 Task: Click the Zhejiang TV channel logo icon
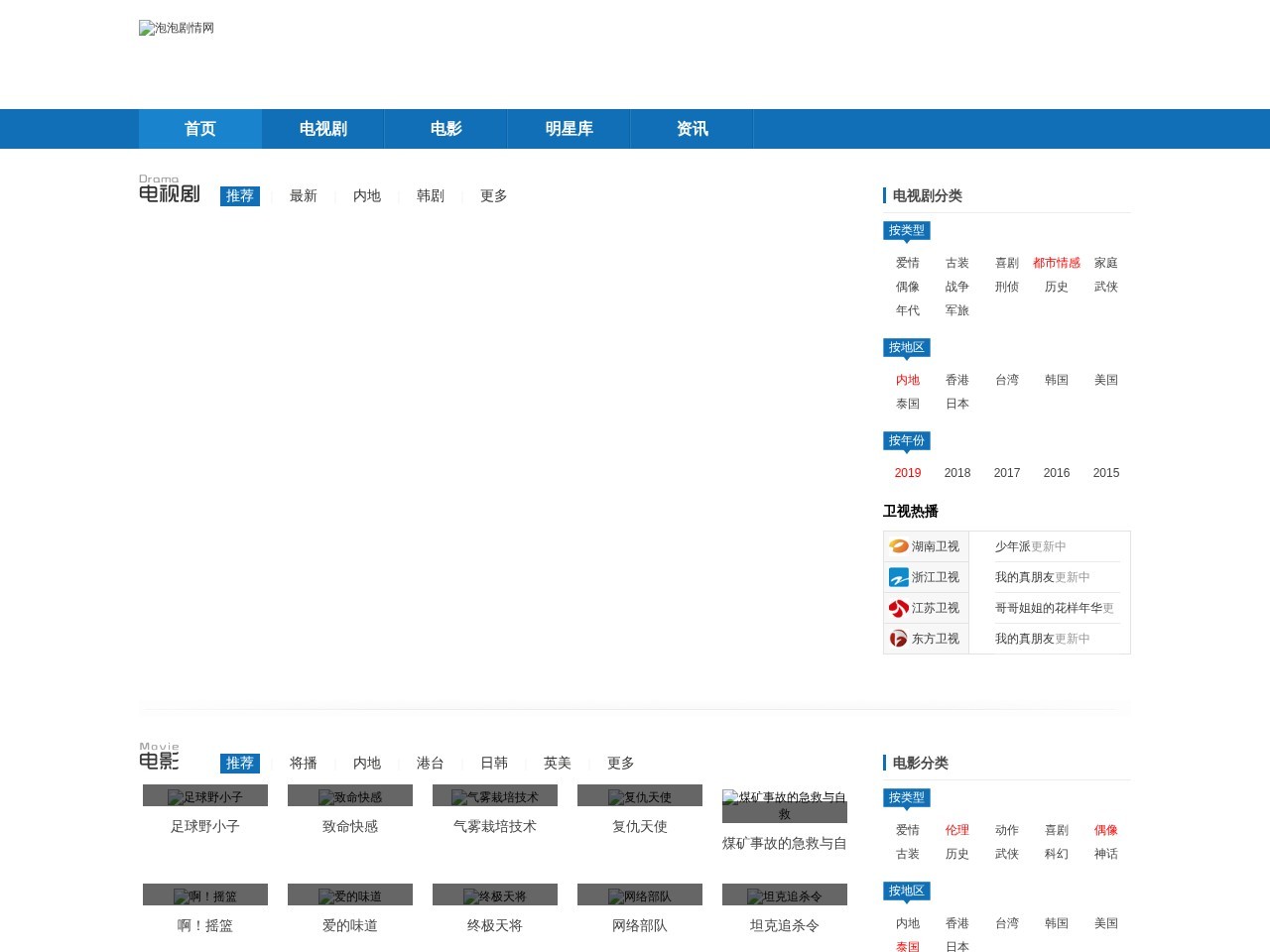[899, 577]
